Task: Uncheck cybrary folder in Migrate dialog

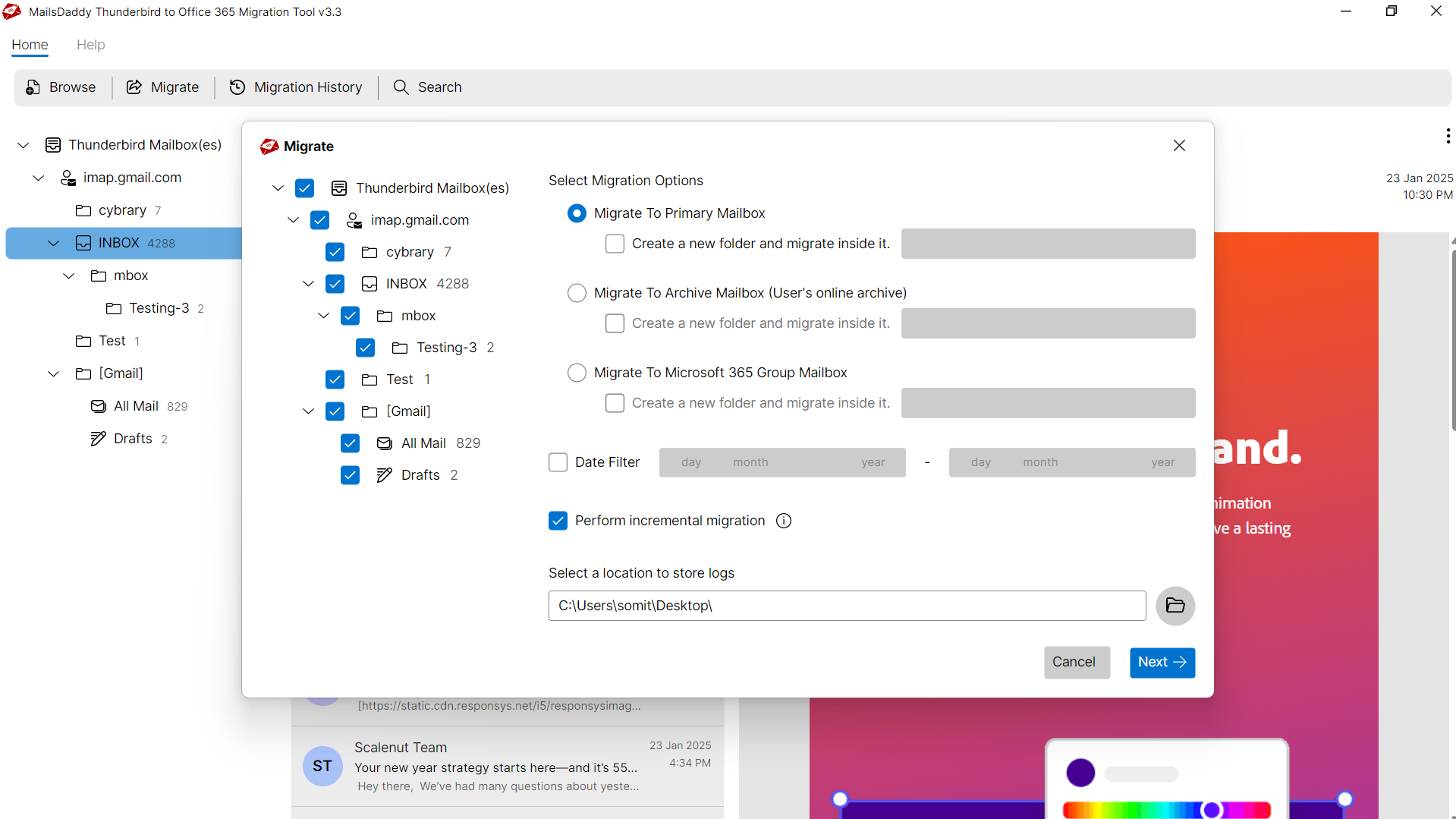Action: click(335, 252)
